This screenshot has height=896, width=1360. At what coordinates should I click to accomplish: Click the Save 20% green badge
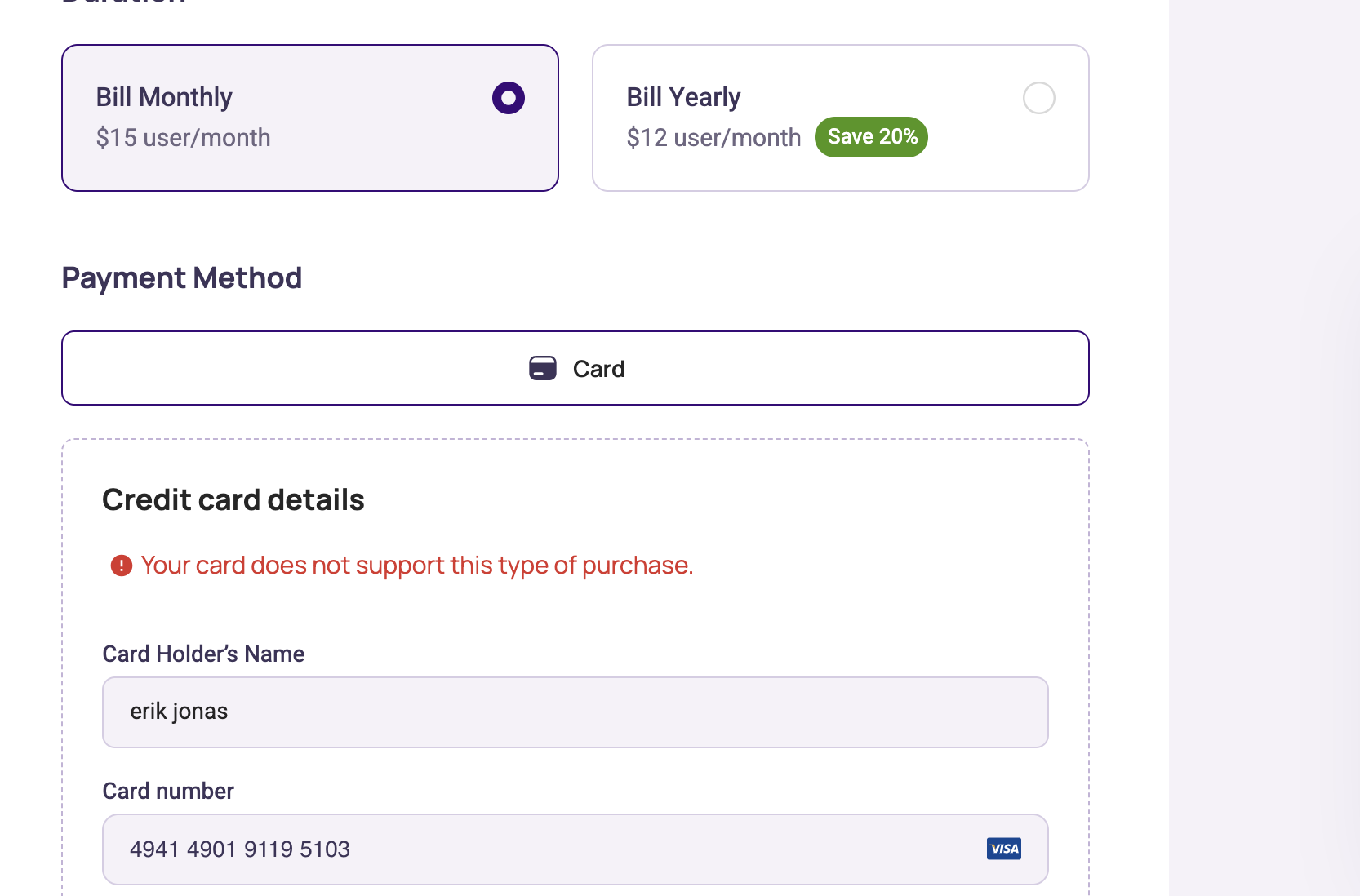click(x=871, y=137)
